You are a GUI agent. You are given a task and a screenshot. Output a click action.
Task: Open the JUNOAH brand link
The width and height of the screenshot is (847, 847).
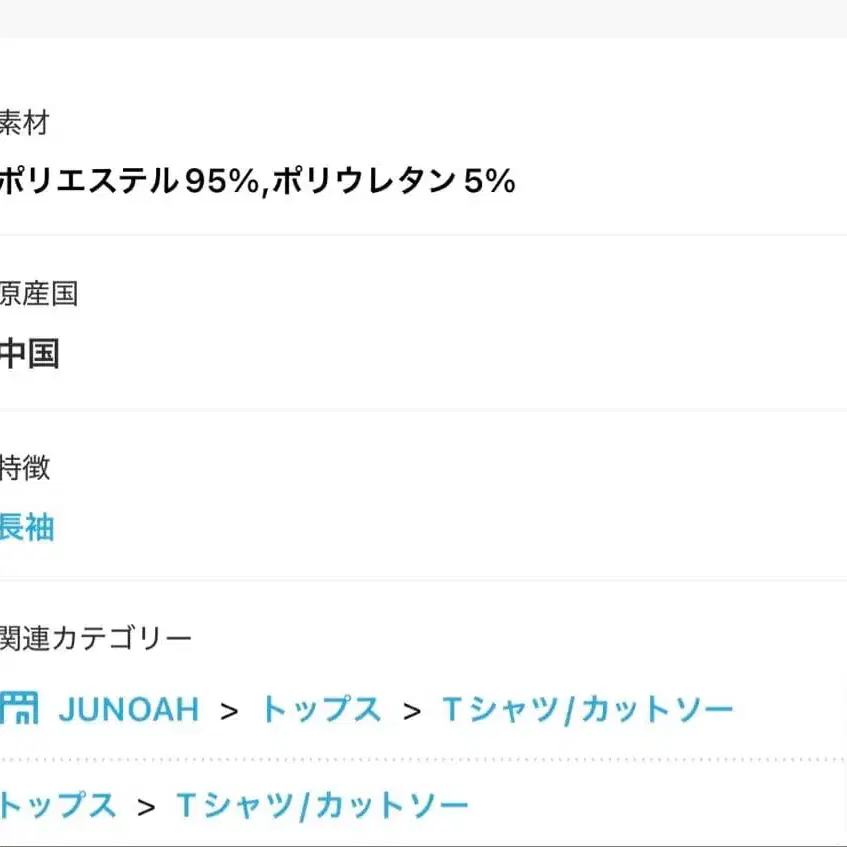tap(128, 710)
